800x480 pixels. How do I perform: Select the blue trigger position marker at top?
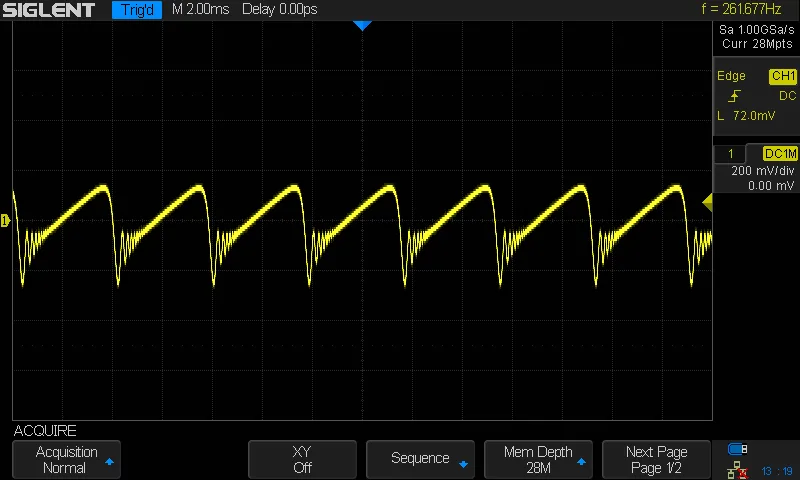click(x=362, y=26)
